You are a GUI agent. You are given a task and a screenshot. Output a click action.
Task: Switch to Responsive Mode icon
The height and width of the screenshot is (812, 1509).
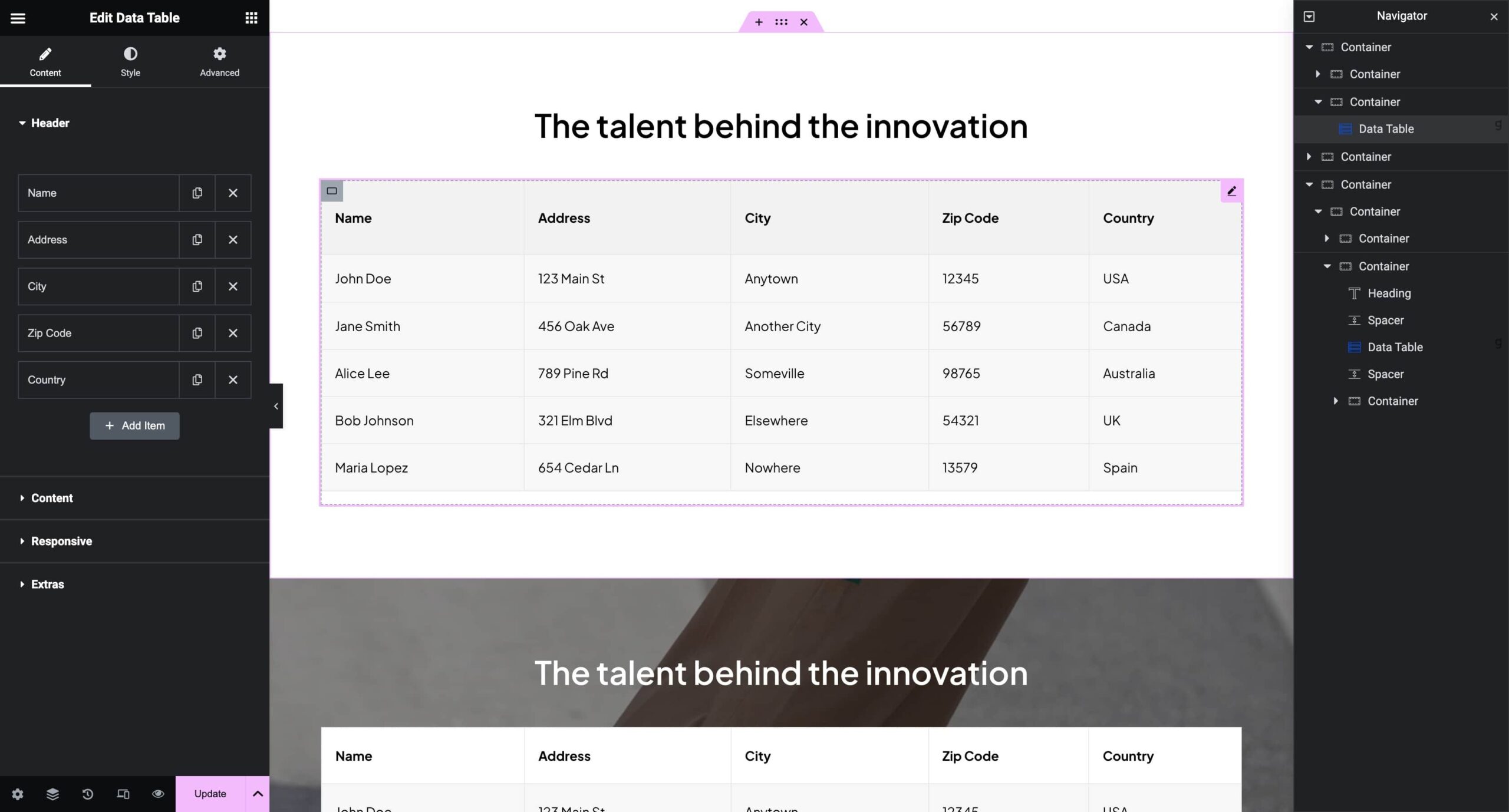click(123, 794)
